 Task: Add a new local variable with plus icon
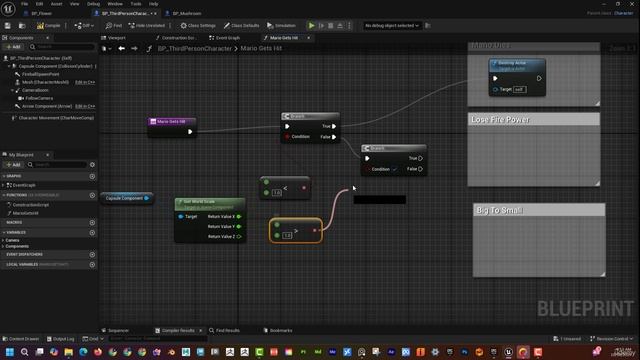click(92, 265)
